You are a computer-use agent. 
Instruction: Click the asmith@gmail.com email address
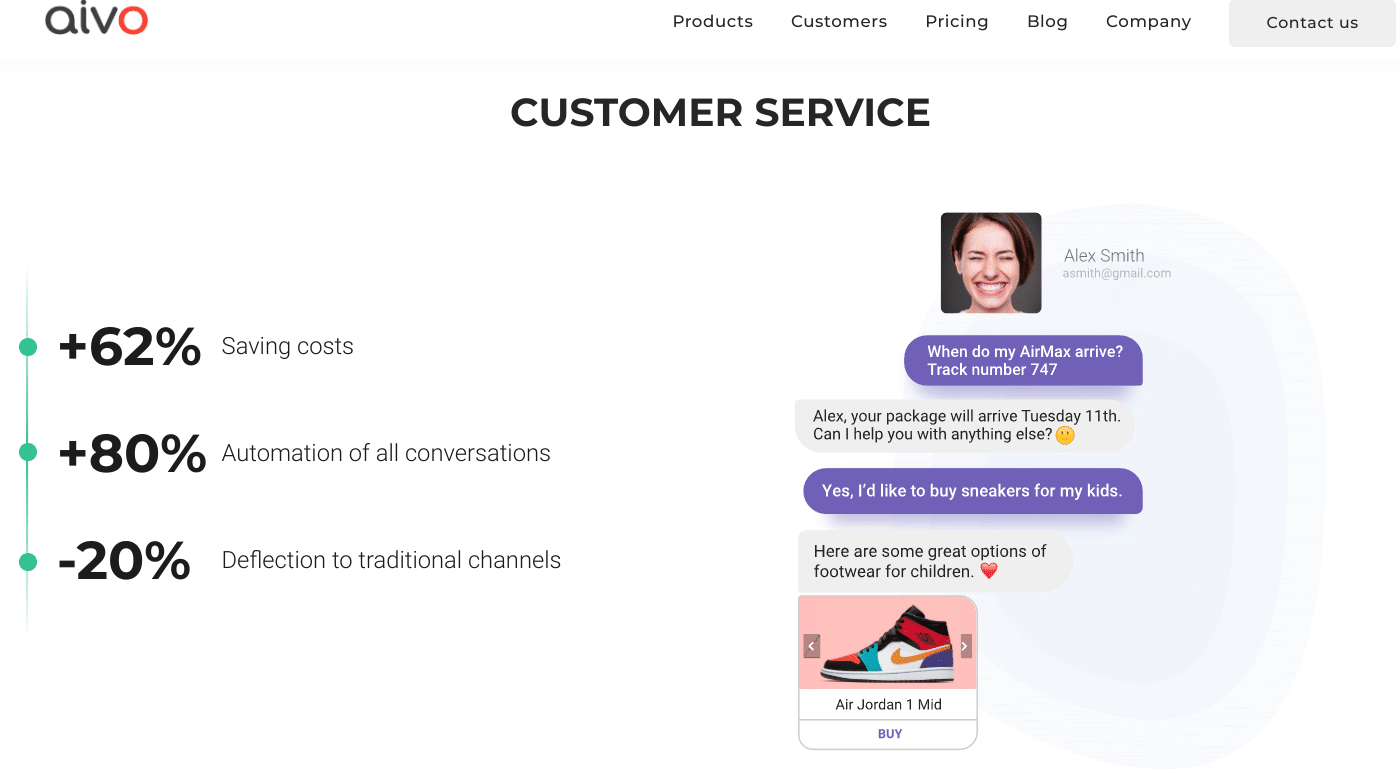pos(1116,273)
